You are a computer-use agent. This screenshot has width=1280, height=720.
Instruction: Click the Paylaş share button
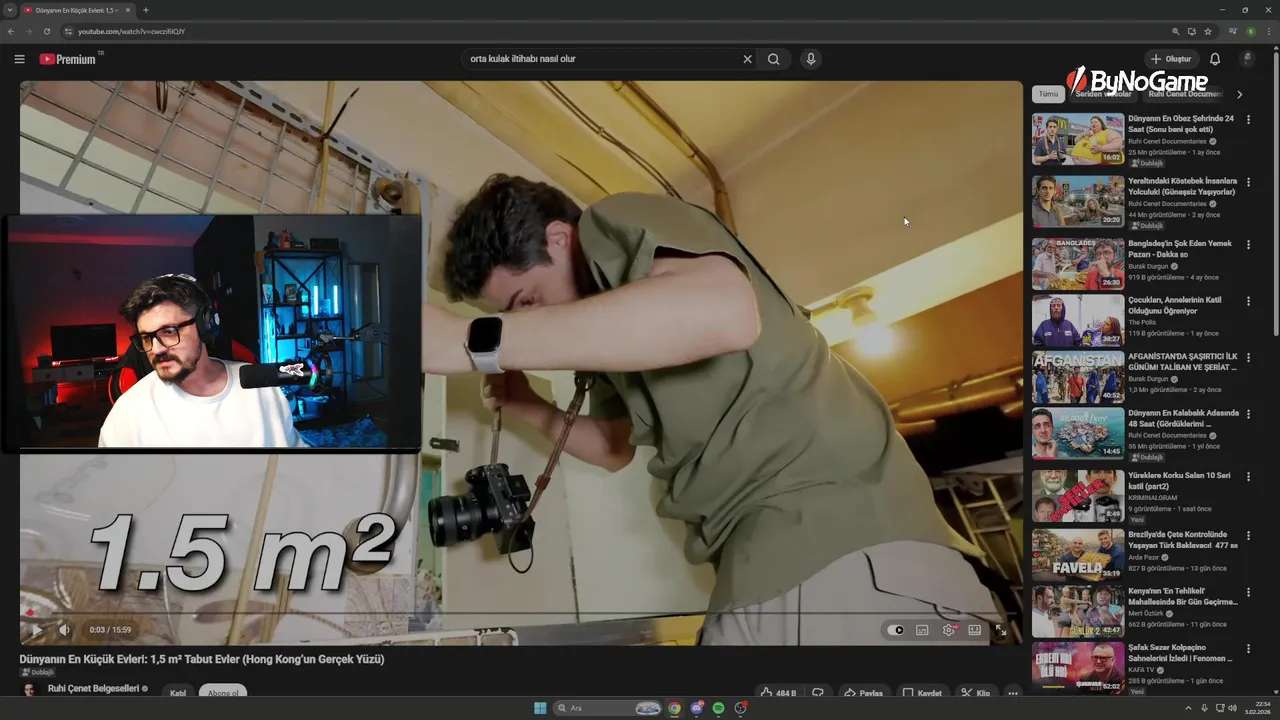click(x=863, y=692)
